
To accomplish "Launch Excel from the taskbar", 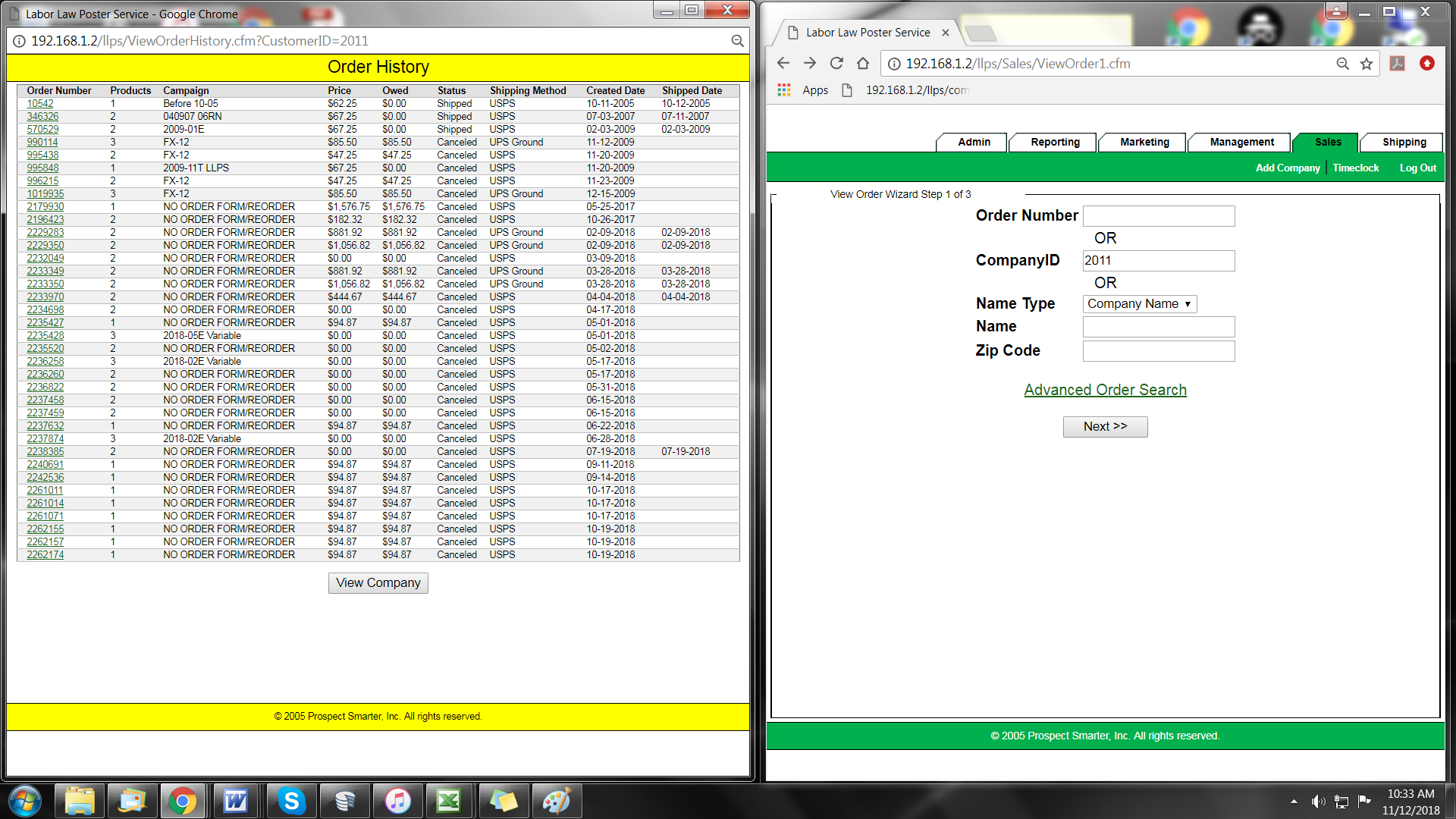I will (449, 801).
